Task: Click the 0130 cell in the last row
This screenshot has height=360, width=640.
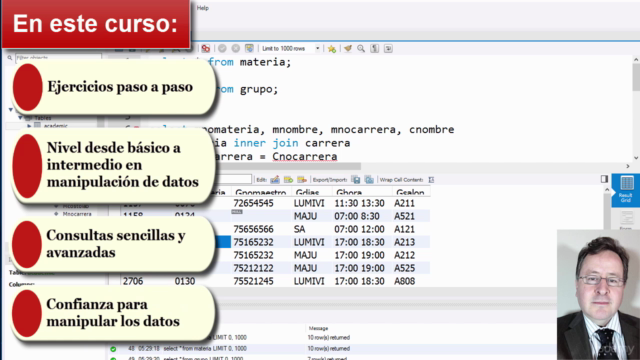Action: click(x=185, y=281)
